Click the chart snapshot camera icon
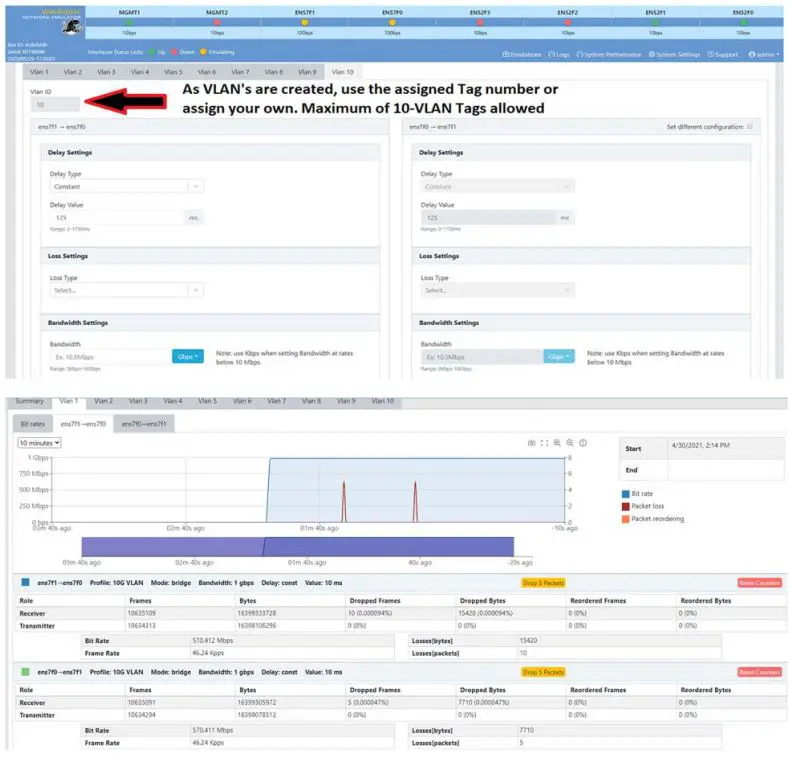The width and height of the screenshot is (789, 772). coord(531,443)
